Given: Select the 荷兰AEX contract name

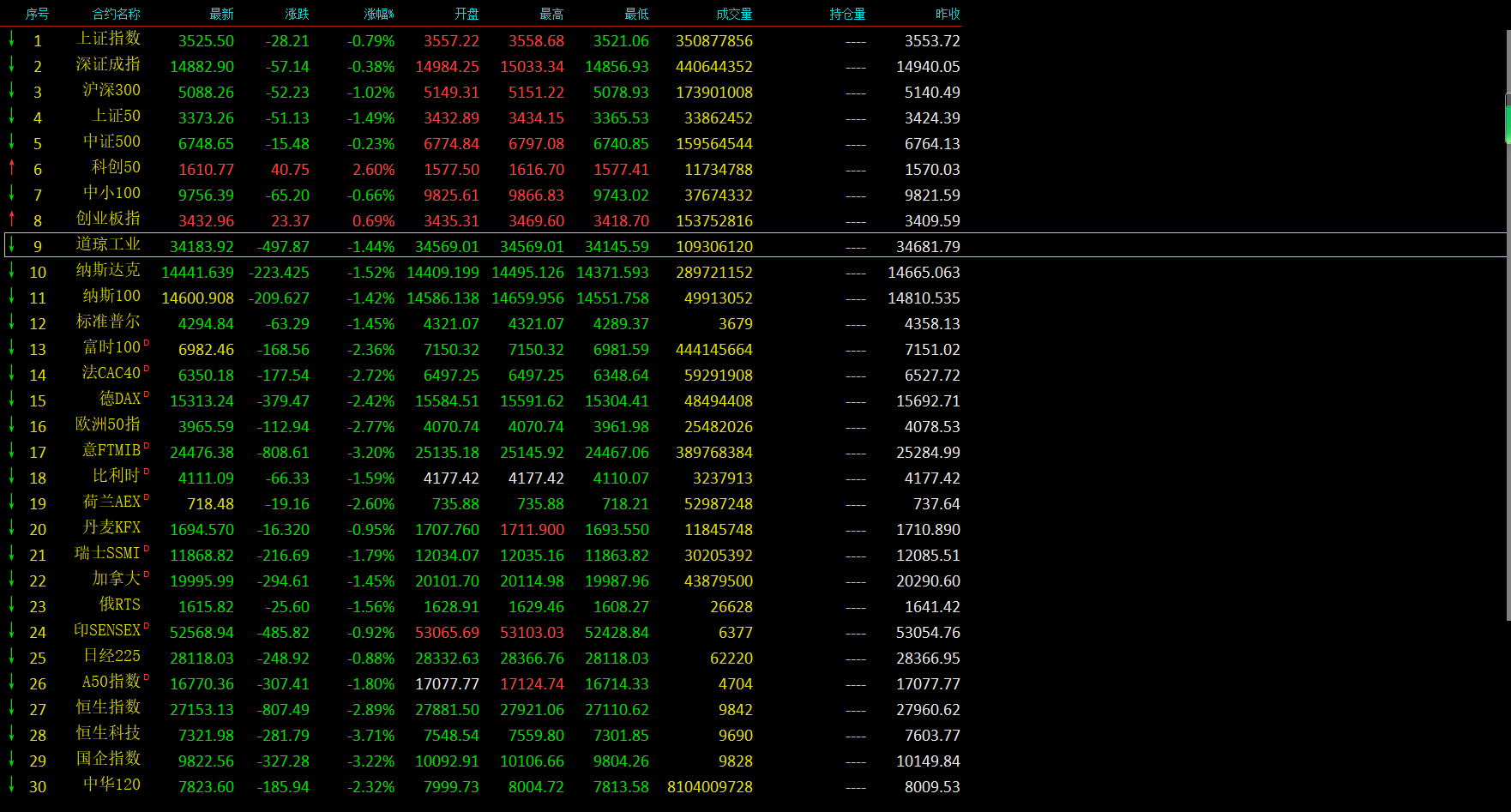Looking at the screenshot, I should coord(111,502).
